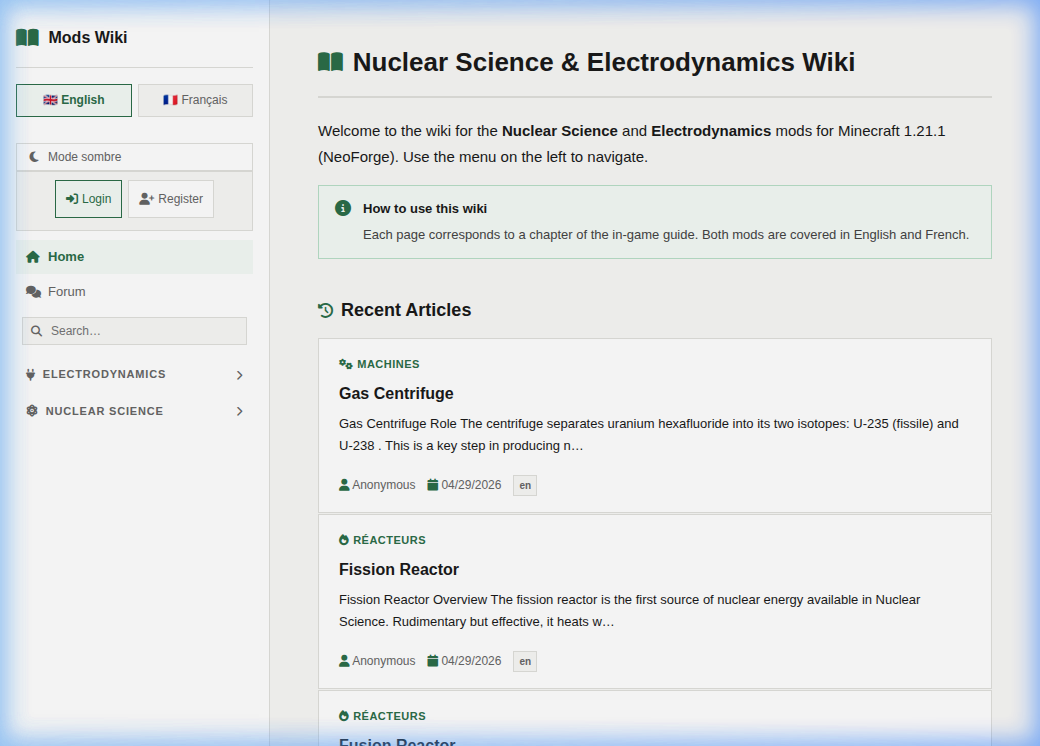
Task: Click the atom icon beside Nuclear Science
Action: tap(32, 410)
